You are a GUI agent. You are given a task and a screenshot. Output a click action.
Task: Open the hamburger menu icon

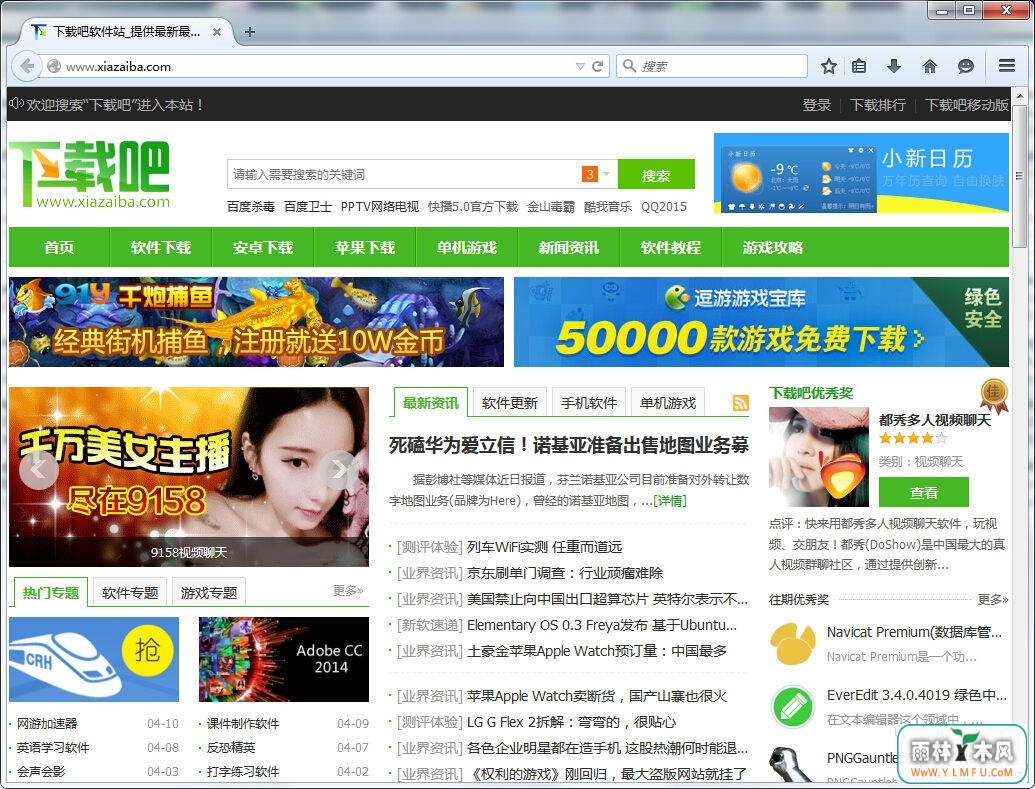[1007, 65]
